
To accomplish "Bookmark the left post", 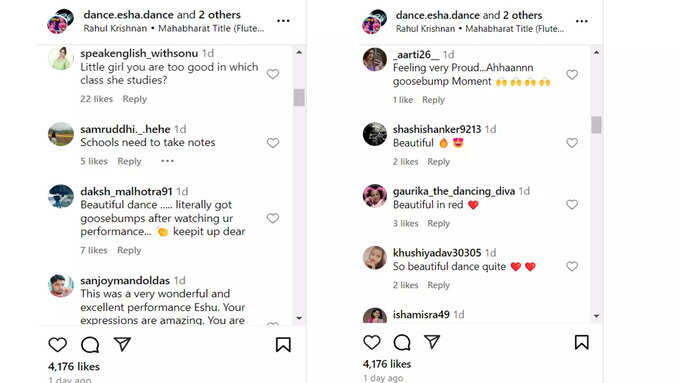I will point(283,345).
